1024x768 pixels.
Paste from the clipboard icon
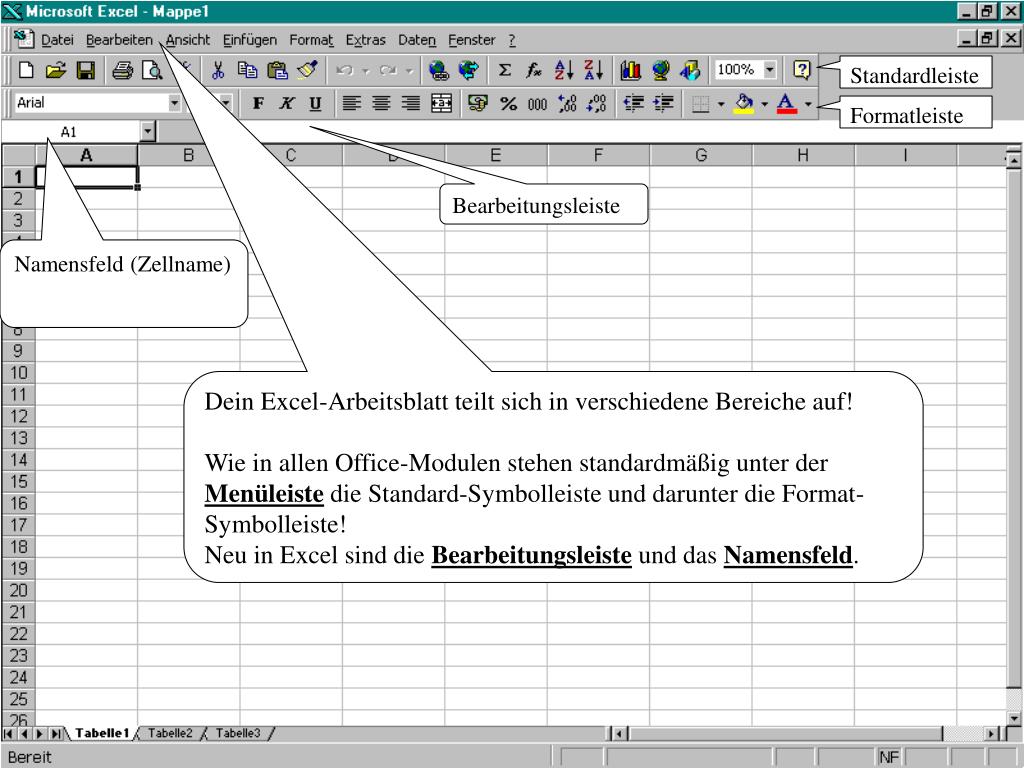[x=277, y=70]
